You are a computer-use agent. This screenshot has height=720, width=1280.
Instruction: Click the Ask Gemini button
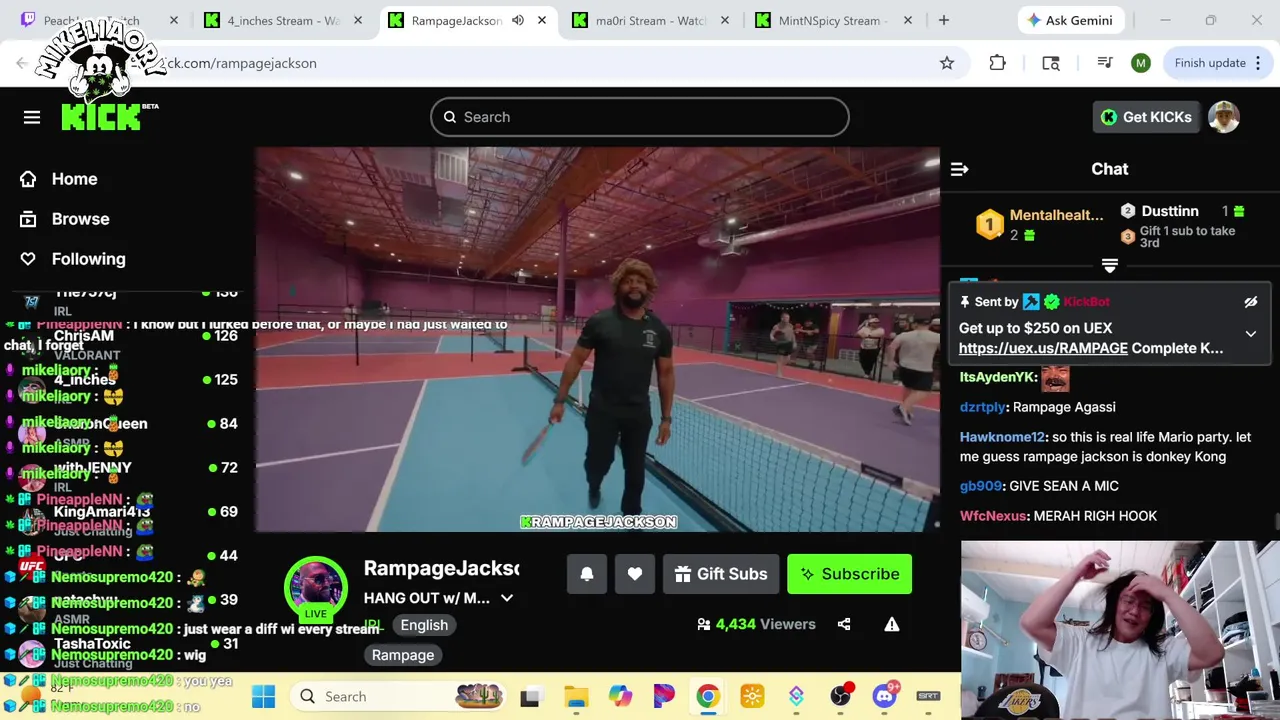tap(1071, 20)
